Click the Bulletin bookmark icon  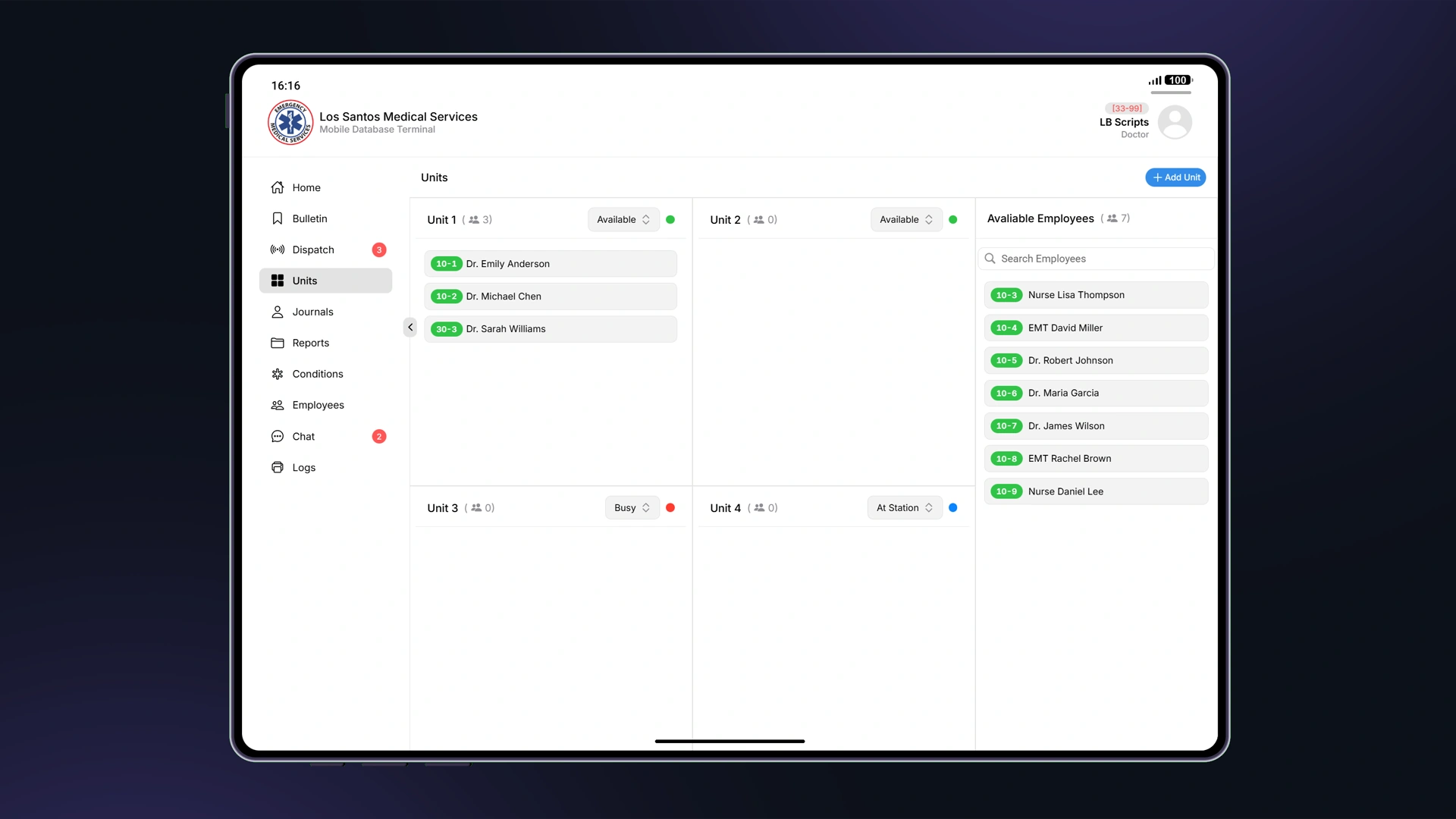click(278, 218)
